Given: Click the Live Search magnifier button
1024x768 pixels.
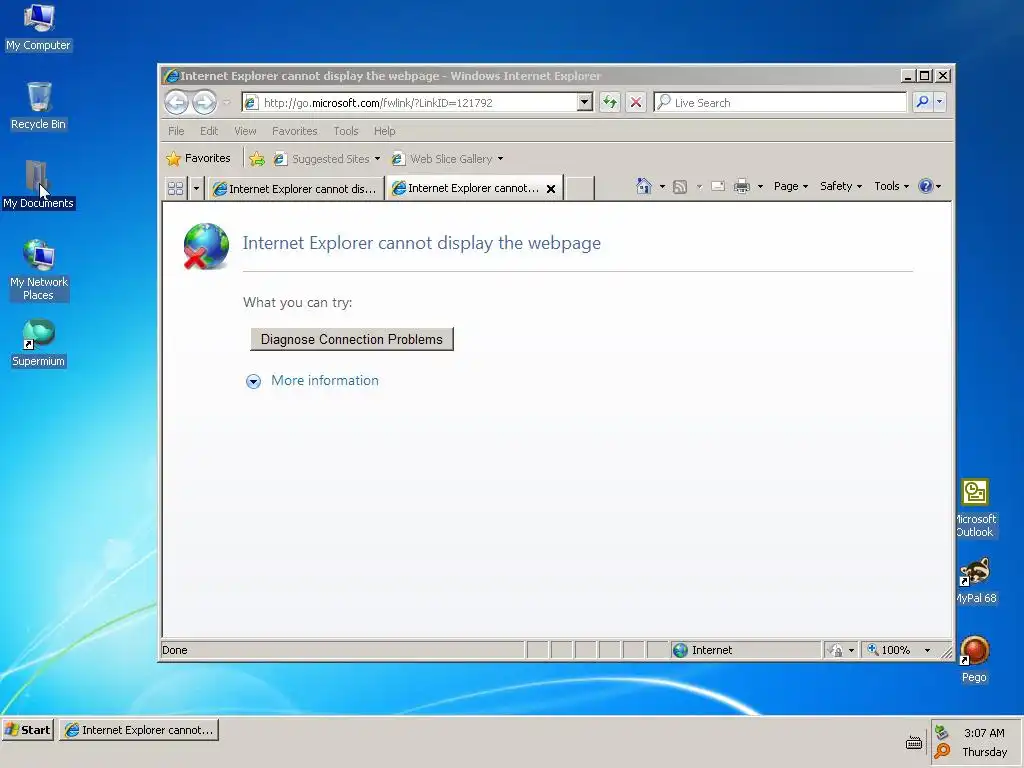Looking at the screenshot, I should (922, 102).
